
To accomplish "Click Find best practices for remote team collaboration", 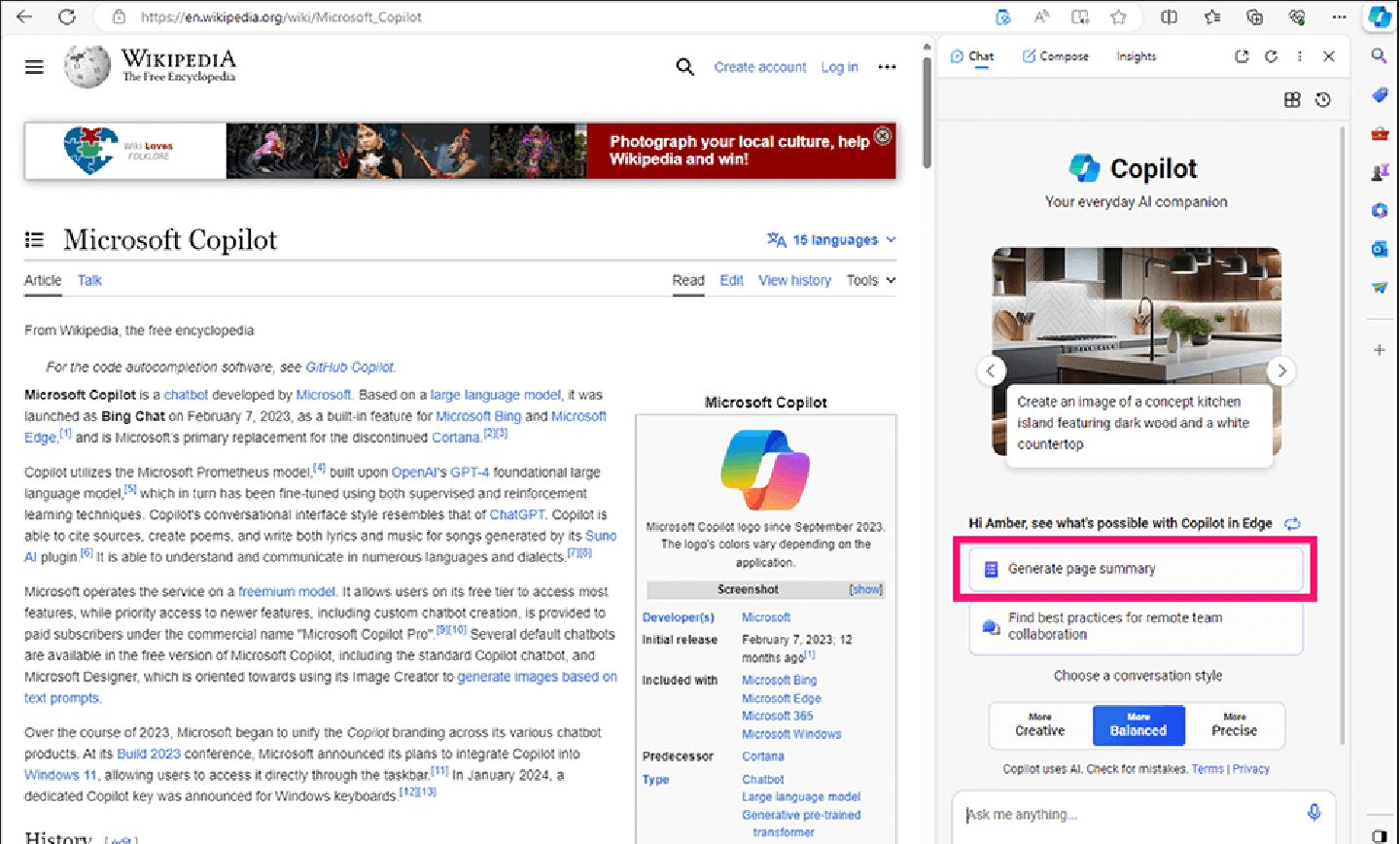I will tap(1135, 626).
